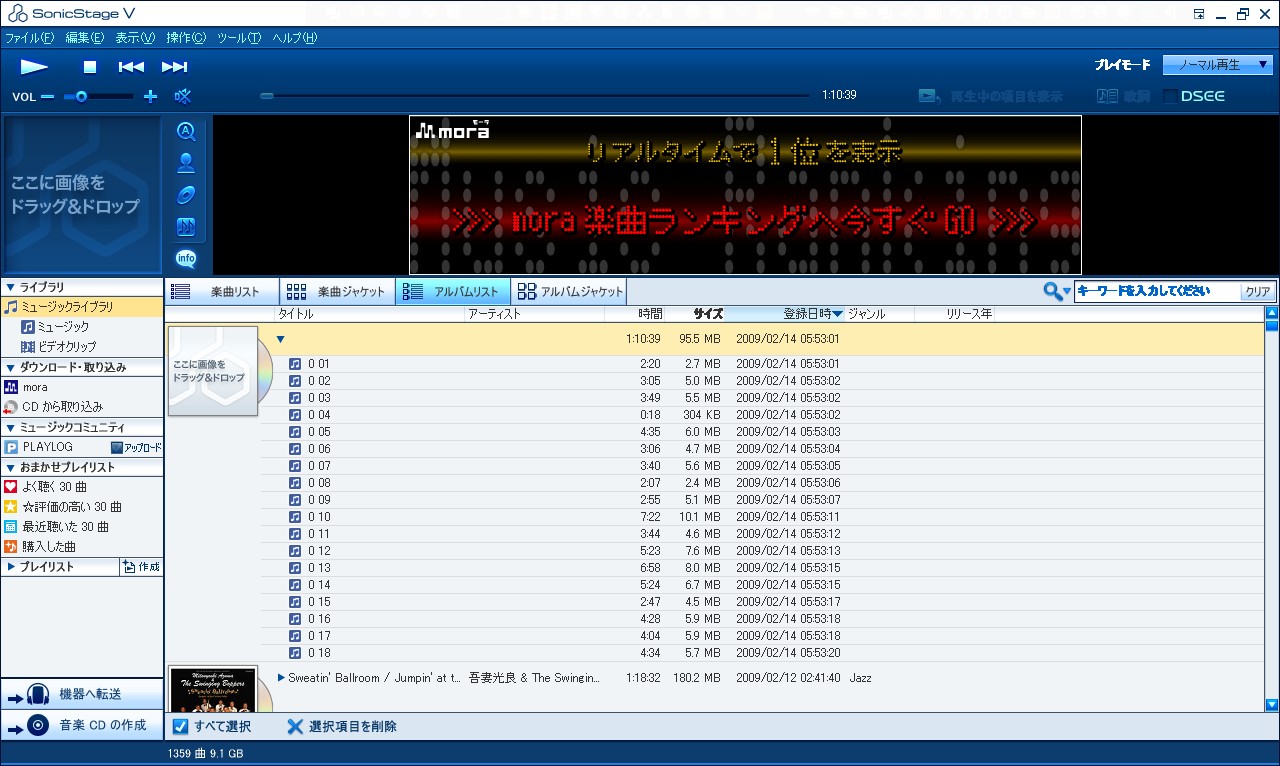The width and height of the screenshot is (1280, 766).
Task: Click the ☆評価の高い 30 曲 star icon
Action: [11, 507]
